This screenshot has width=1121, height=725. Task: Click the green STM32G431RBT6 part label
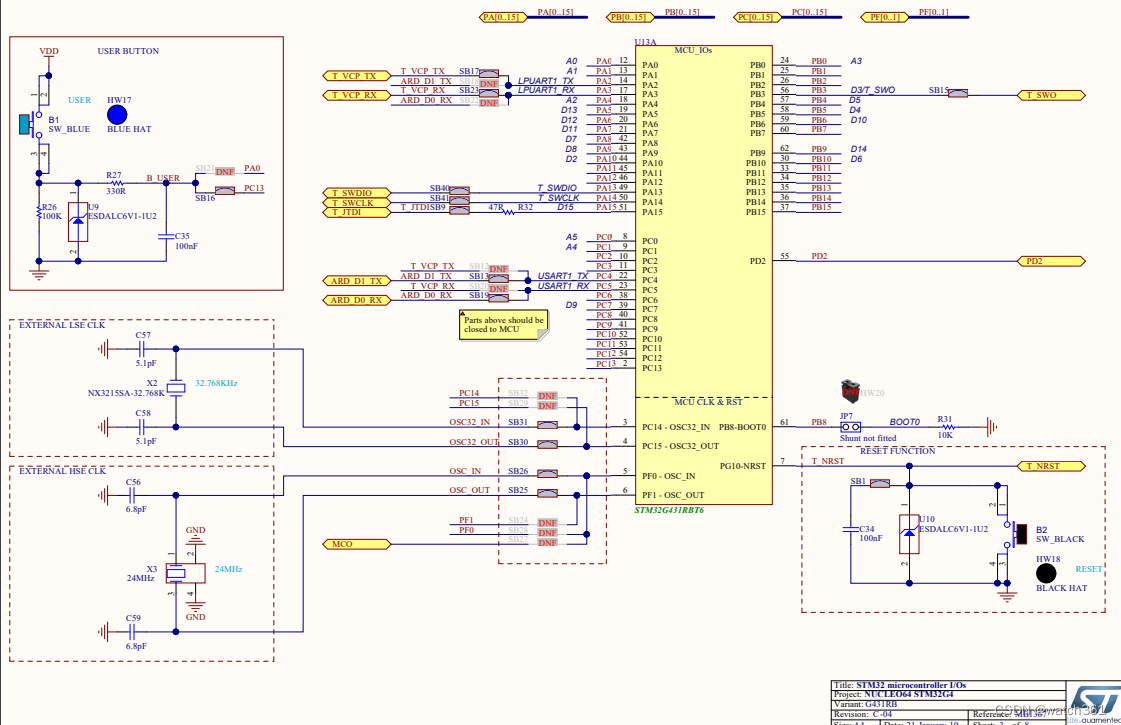669,511
